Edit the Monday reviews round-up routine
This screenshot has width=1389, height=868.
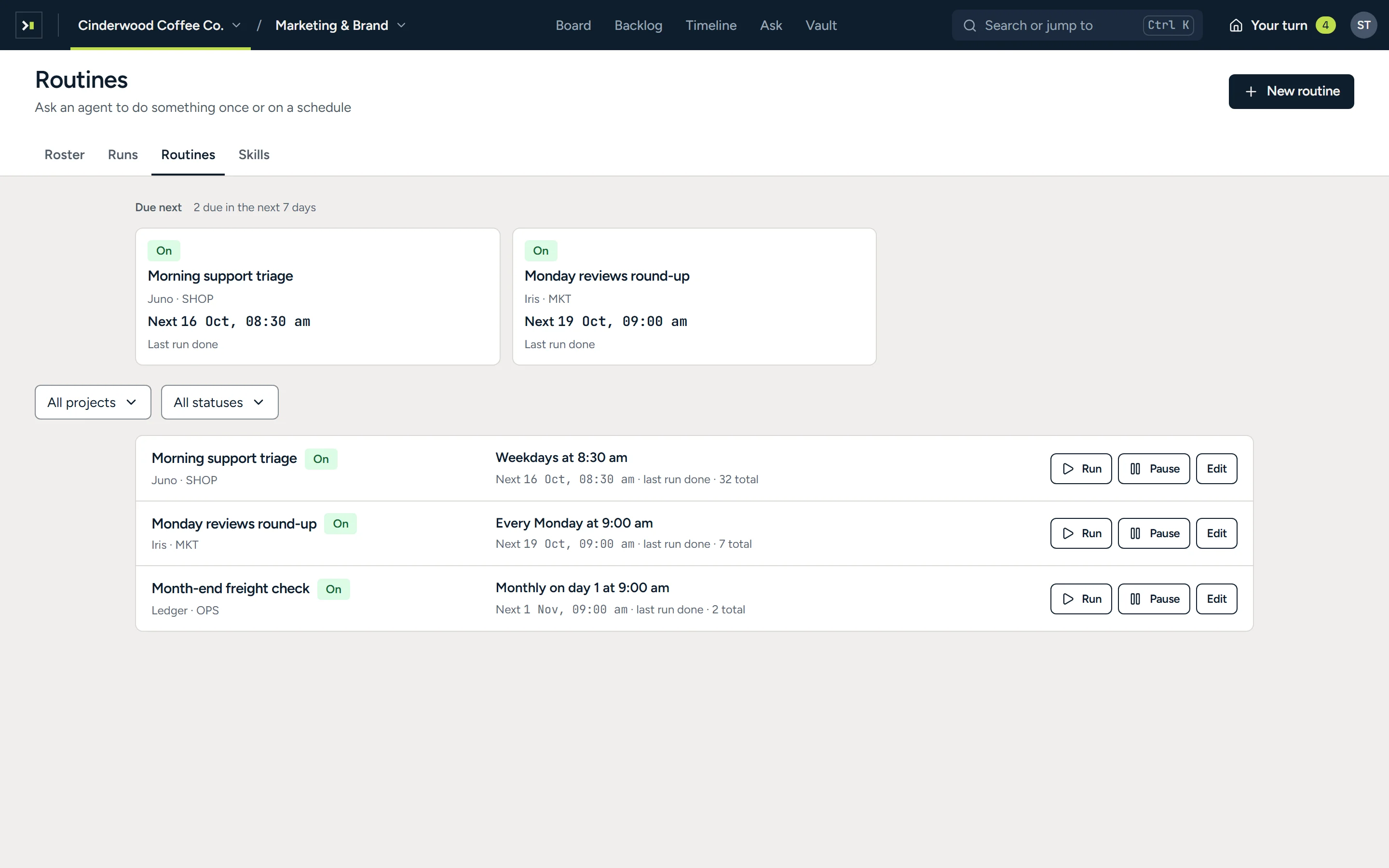point(1216,533)
